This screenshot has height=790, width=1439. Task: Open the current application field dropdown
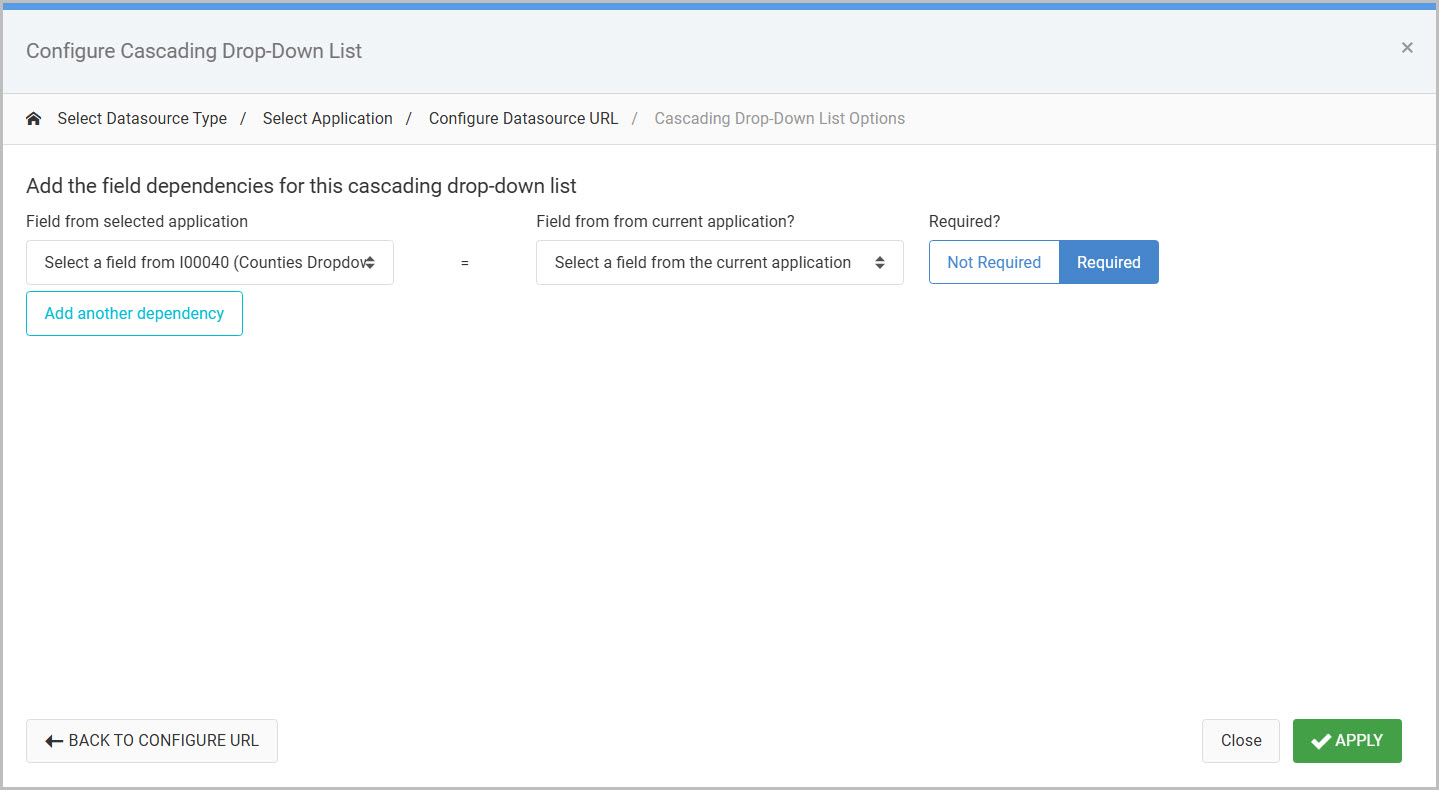pyautogui.click(x=720, y=262)
